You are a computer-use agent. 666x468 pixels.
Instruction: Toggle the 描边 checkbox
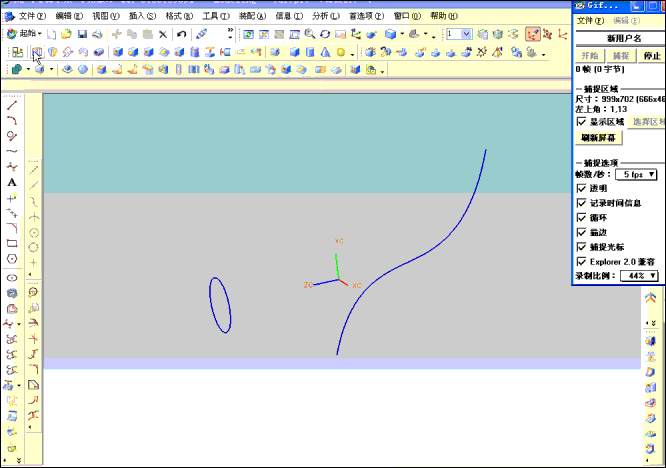tap(582, 232)
